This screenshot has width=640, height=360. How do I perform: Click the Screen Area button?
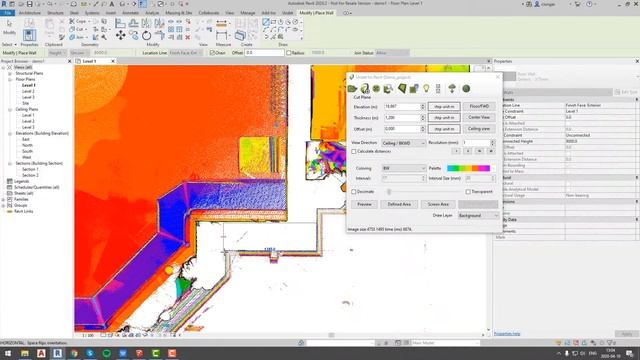point(438,204)
